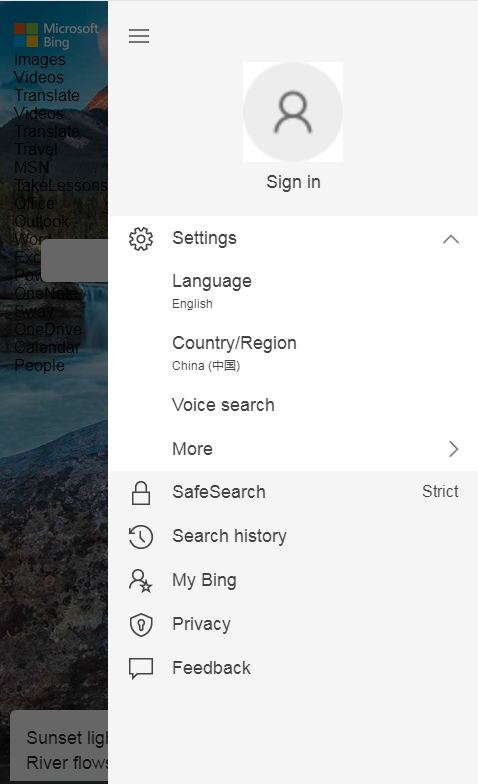Image resolution: width=478 pixels, height=784 pixels.
Task: Click the user avatar icon
Action: pyautogui.click(x=293, y=112)
